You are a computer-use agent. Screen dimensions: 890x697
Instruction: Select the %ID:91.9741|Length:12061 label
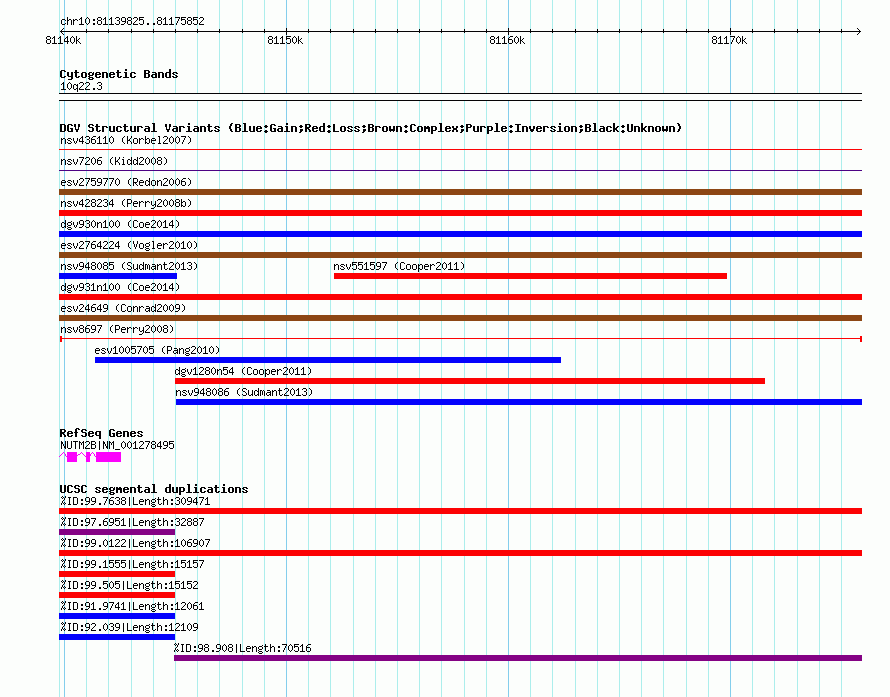pos(132,607)
